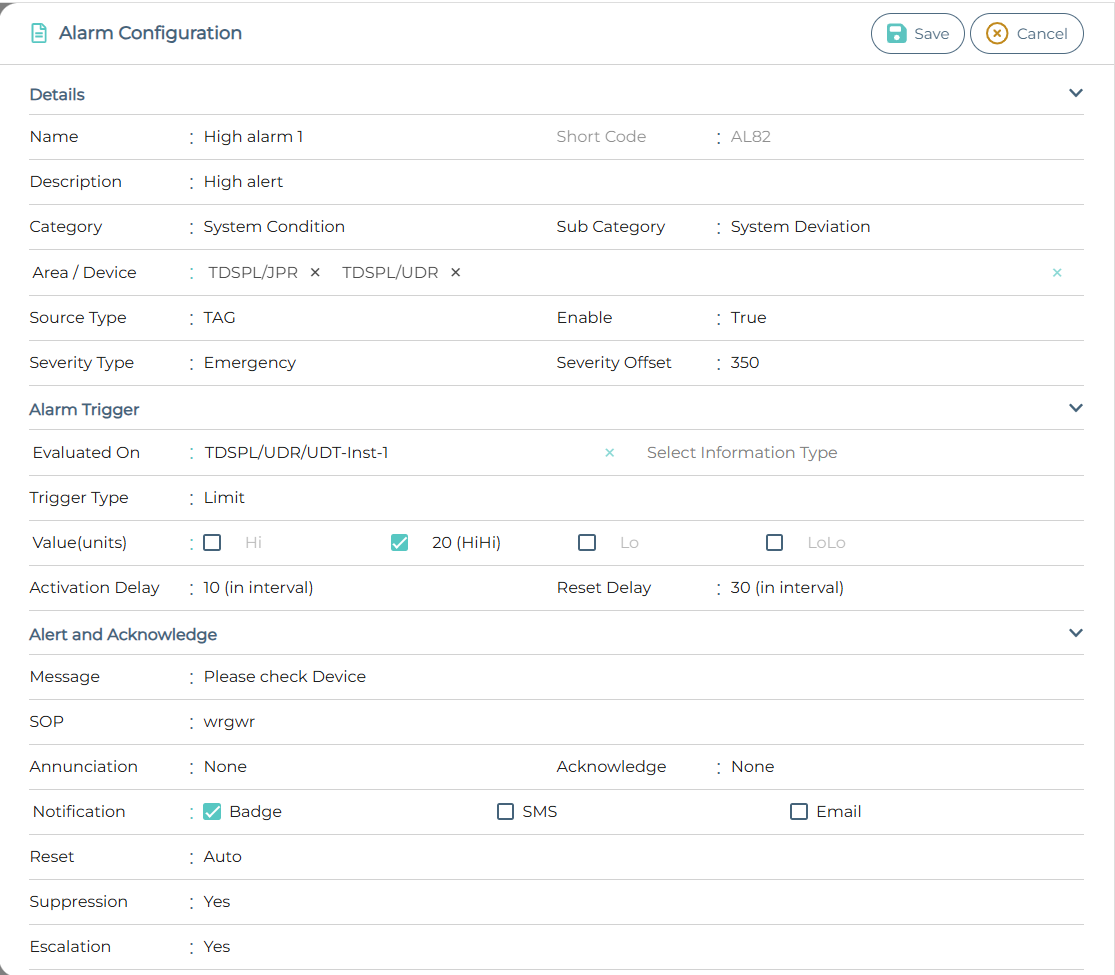Cancel the alarm configuration changes
This screenshot has width=1115, height=975.
pos(1026,33)
